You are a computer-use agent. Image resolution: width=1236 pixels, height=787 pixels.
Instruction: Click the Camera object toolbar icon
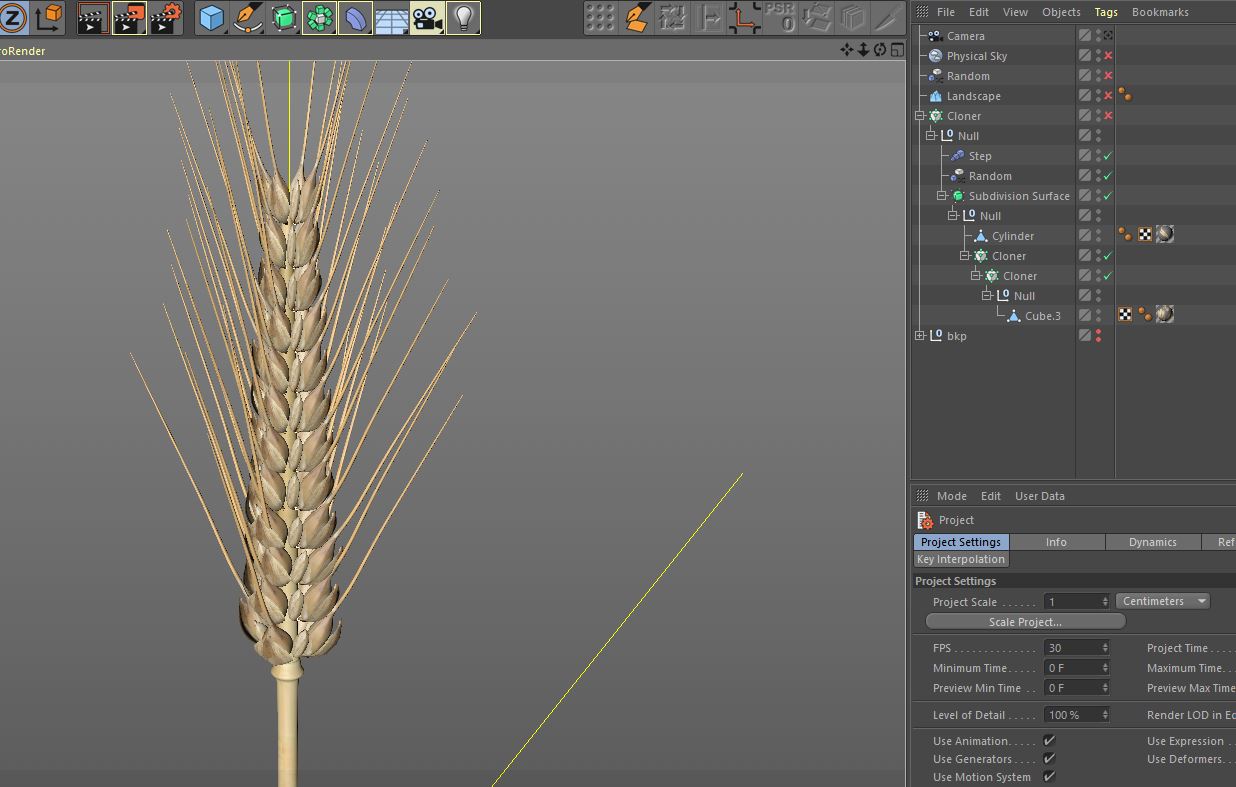(x=427, y=18)
